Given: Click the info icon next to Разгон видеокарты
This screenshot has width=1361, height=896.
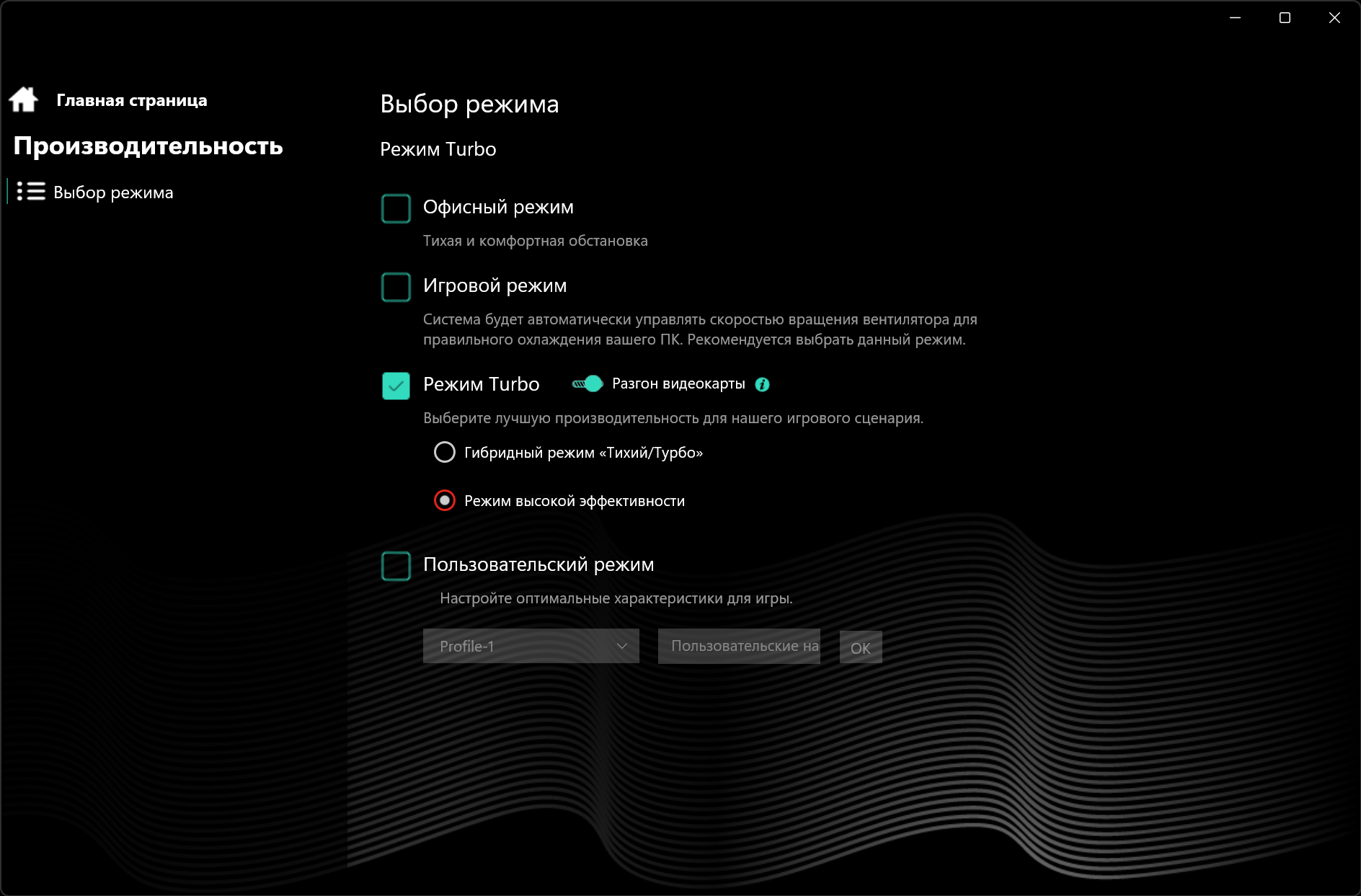Looking at the screenshot, I should click(x=762, y=384).
